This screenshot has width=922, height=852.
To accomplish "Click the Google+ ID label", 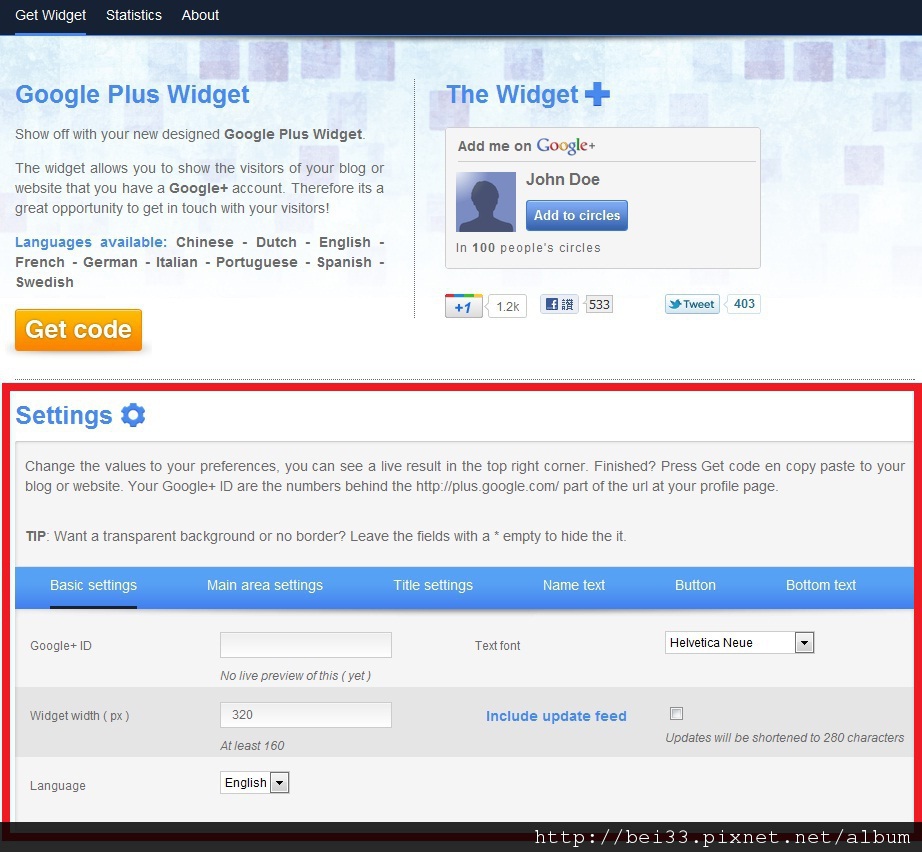I will click(x=61, y=646).
